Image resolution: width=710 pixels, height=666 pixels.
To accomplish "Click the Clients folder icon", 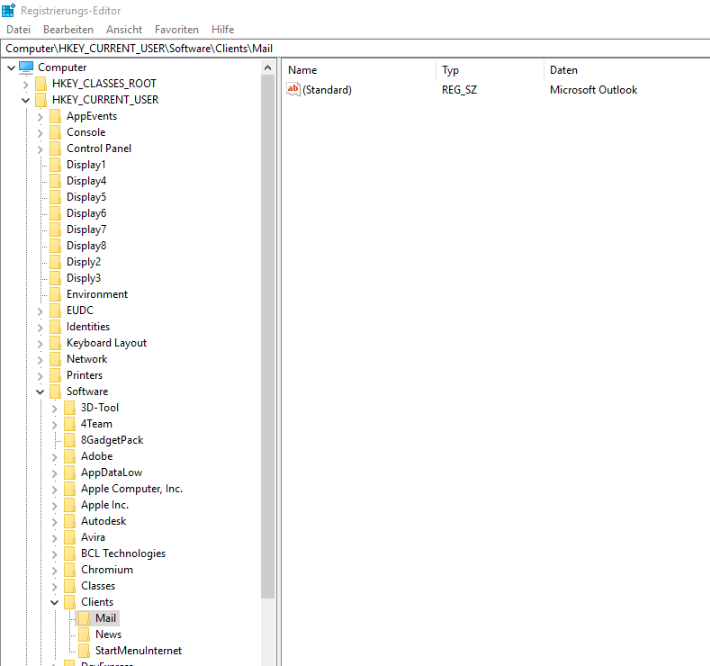I will (x=70, y=602).
